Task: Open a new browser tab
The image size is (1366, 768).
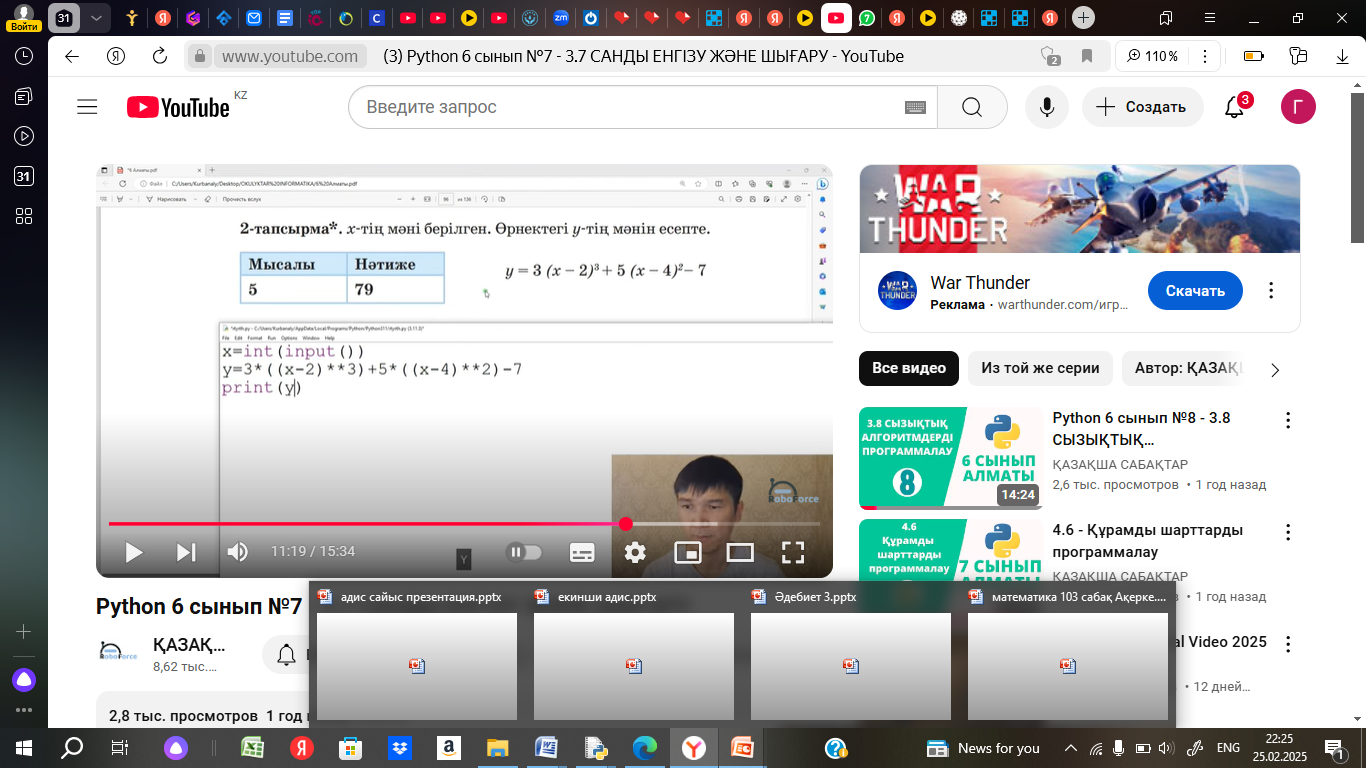Action: click(1083, 18)
